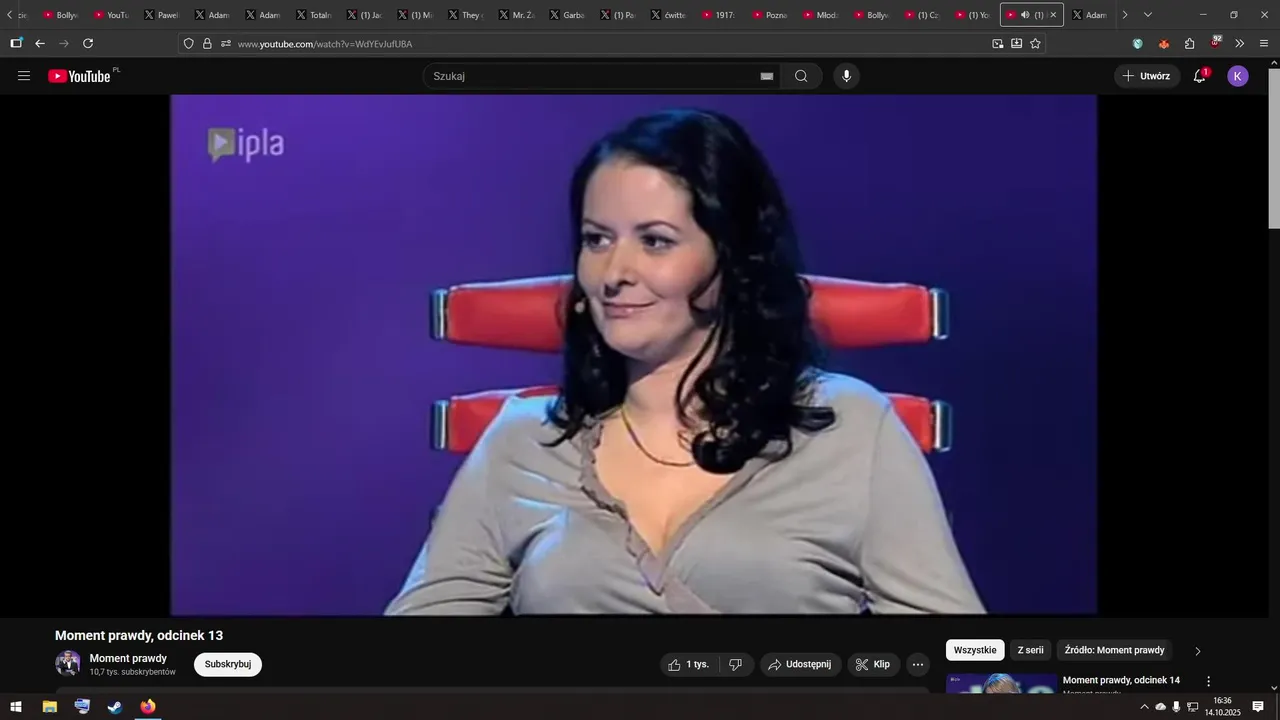Share the video via Udostępnij
The height and width of the screenshot is (720, 1280).
tap(800, 664)
